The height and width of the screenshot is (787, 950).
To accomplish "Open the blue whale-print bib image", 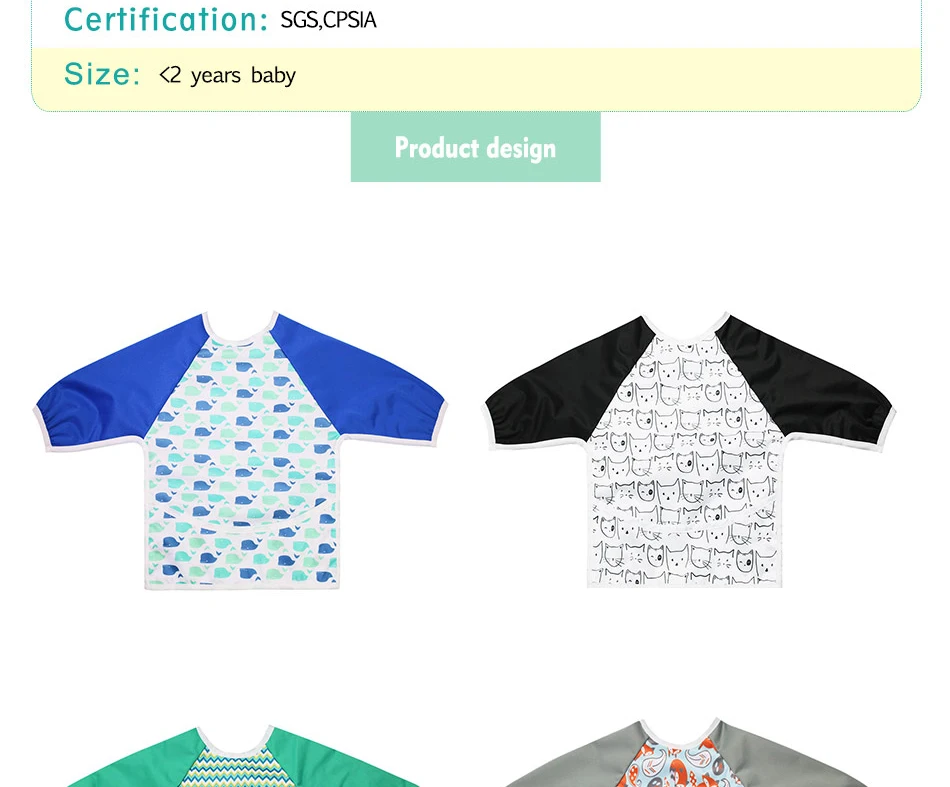I will click(x=241, y=450).
